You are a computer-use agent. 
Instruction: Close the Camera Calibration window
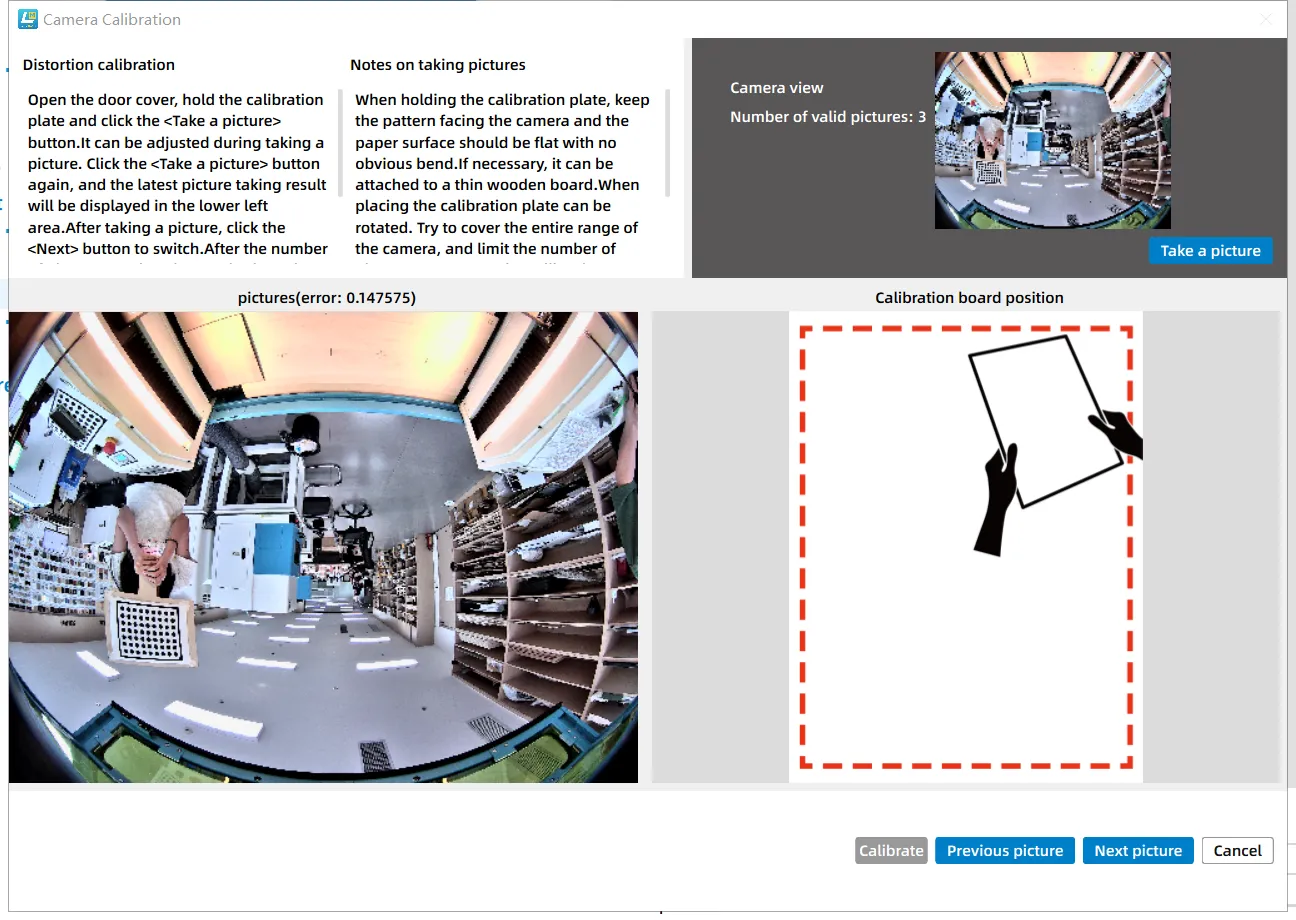(x=1265, y=19)
